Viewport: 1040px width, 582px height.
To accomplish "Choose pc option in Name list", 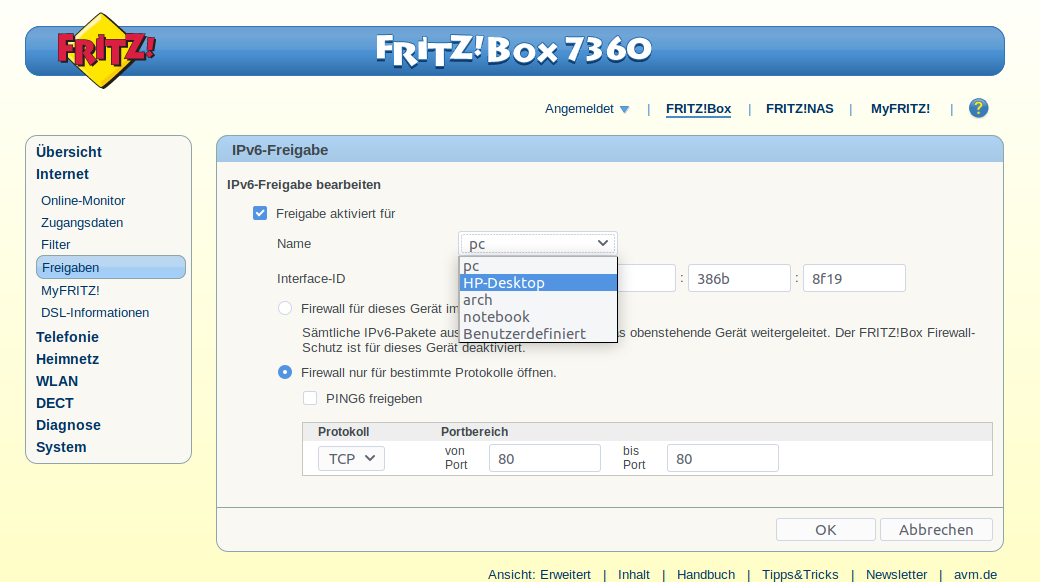I will pos(538,266).
